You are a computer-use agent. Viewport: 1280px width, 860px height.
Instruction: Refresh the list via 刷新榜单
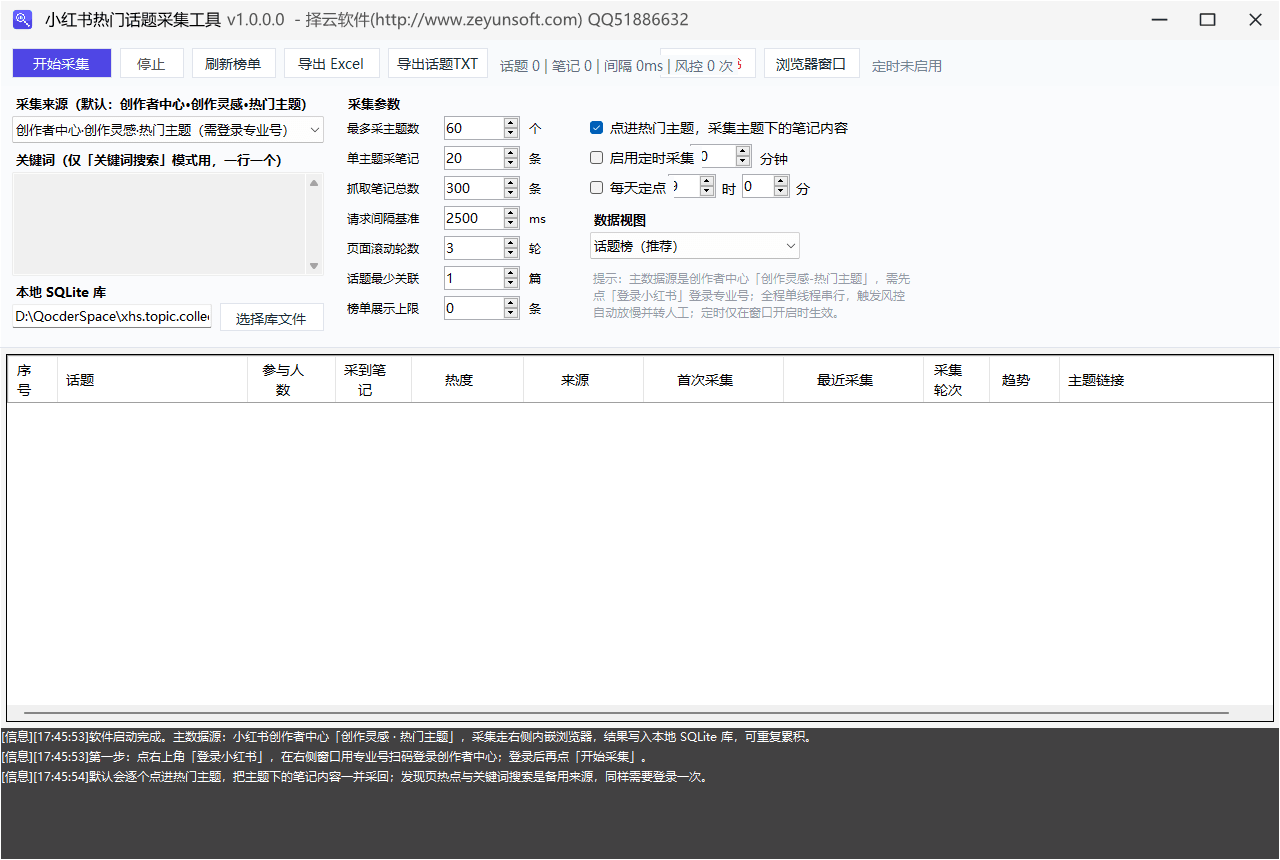(x=233, y=64)
